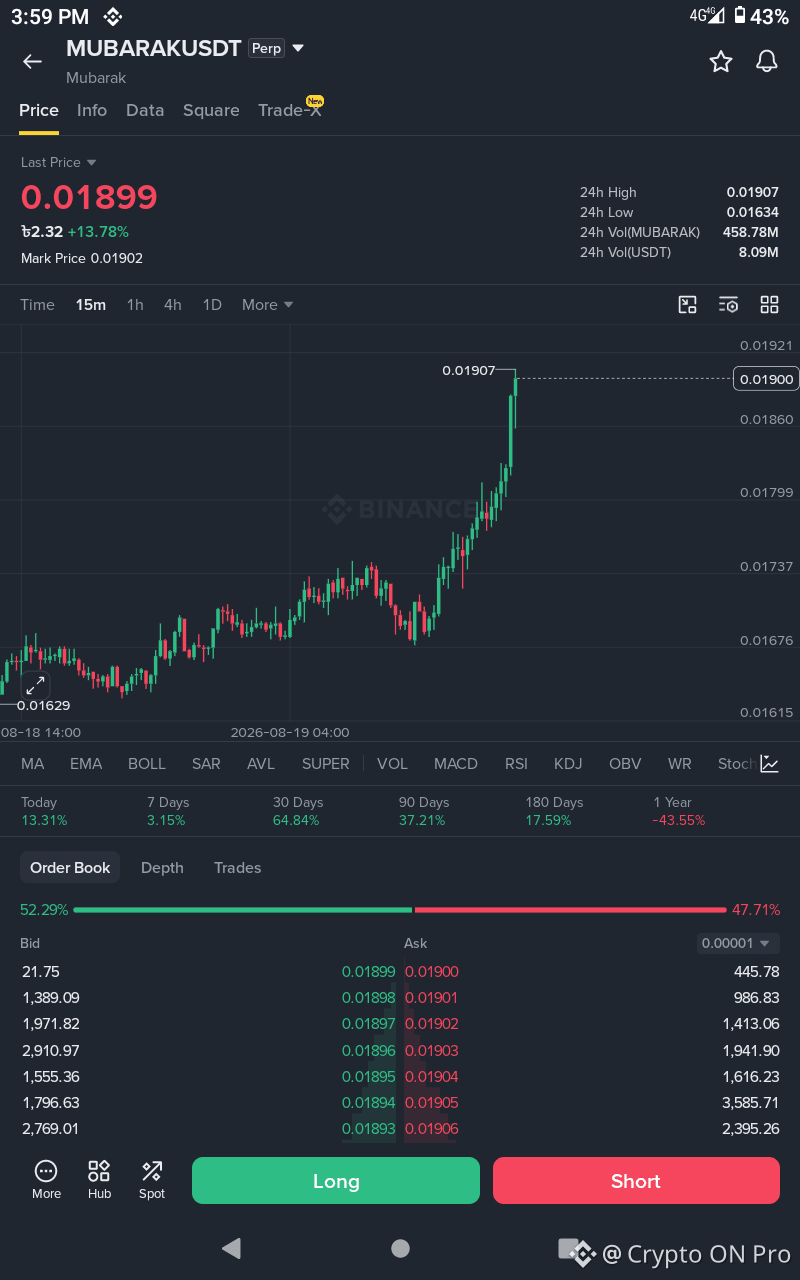Open the Last Price type dropdown
The image size is (800, 1280).
point(59,162)
